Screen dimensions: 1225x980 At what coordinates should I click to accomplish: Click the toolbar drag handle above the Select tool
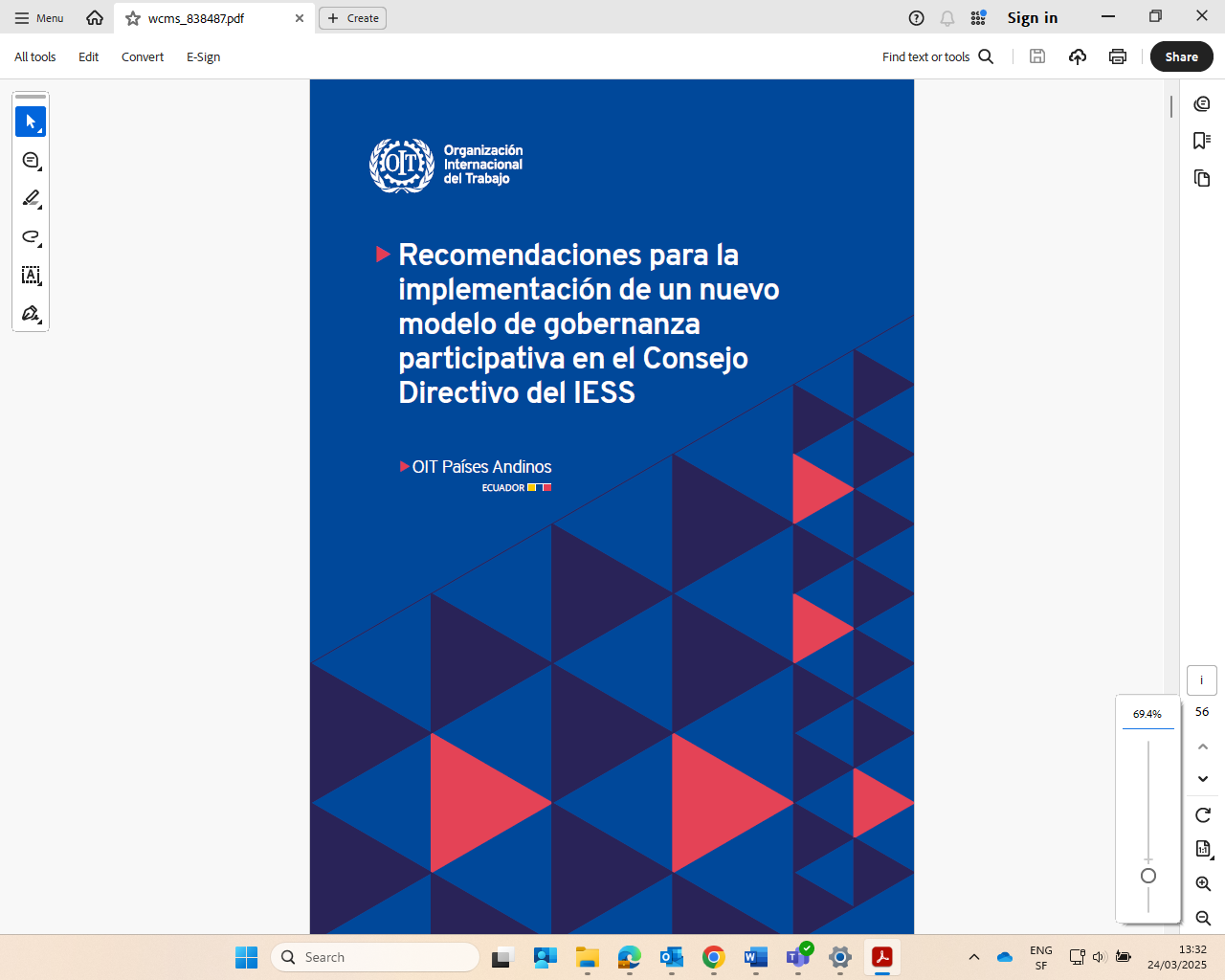pyautogui.click(x=31, y=97)
